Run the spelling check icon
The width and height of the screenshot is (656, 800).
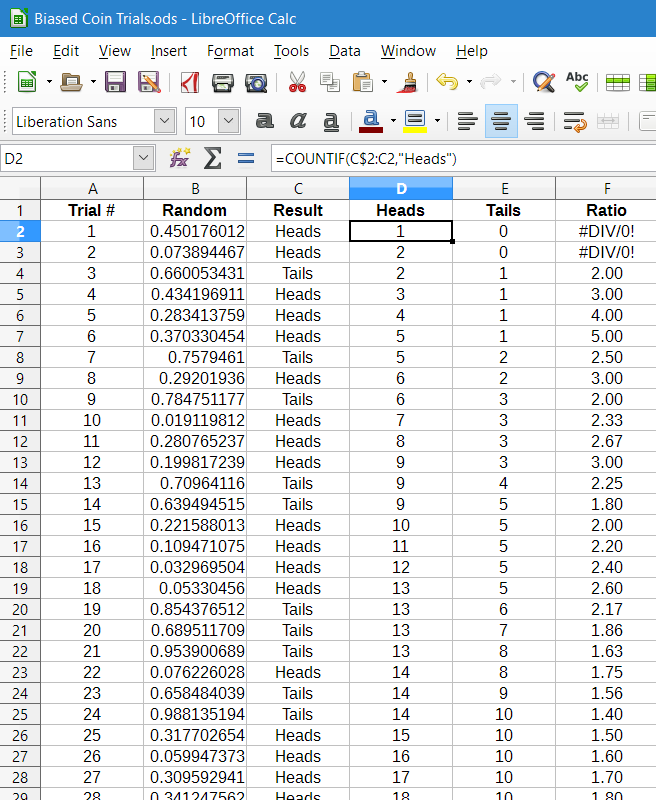pyautogui.click(x=577, y=82)
